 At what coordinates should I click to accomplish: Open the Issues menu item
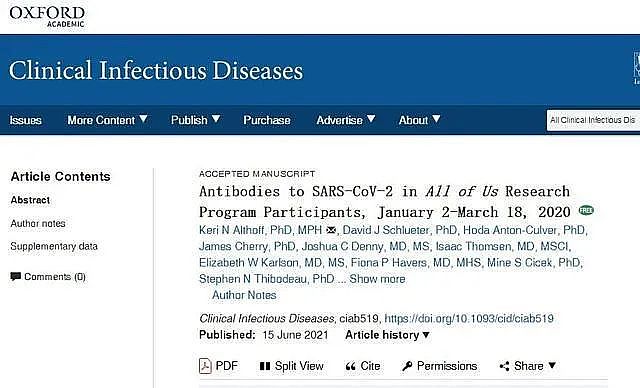25,120
